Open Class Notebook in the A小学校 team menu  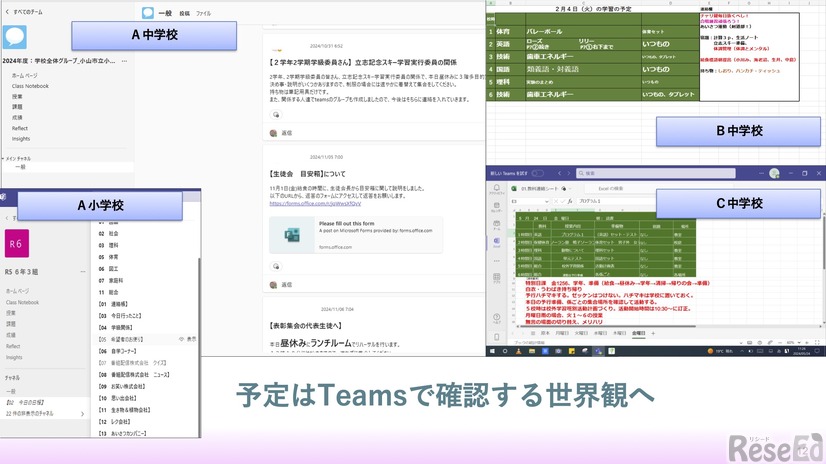point(23,302)
